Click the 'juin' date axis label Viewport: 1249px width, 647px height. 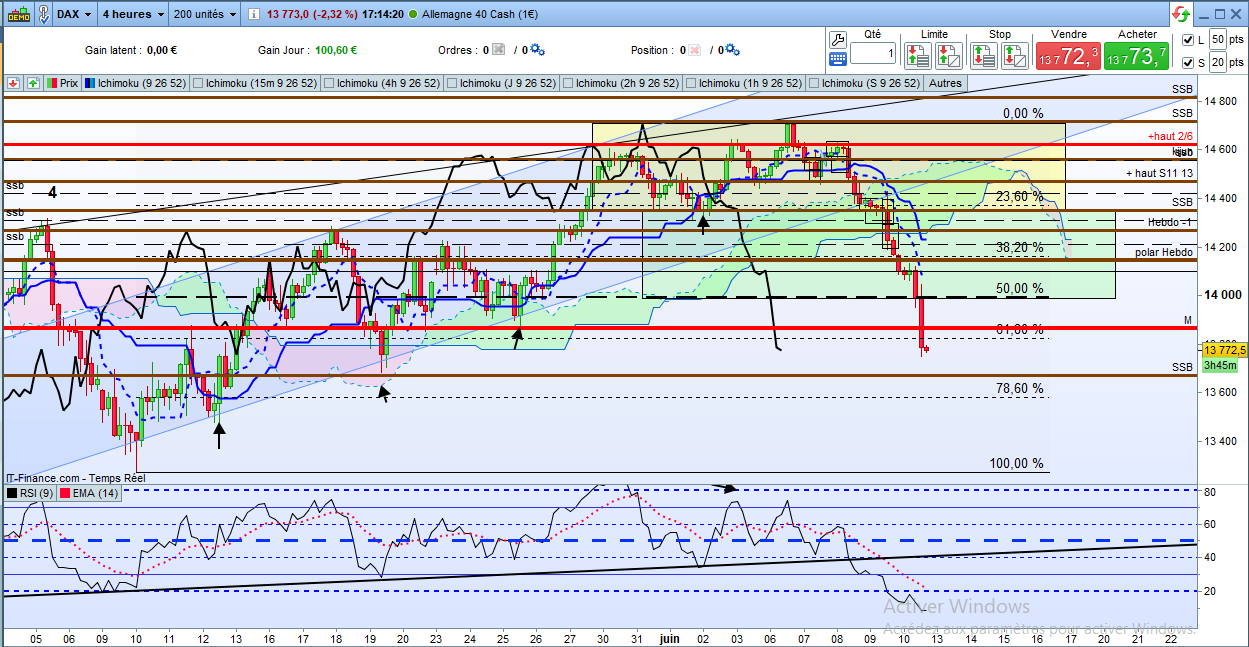pos(670,638)
